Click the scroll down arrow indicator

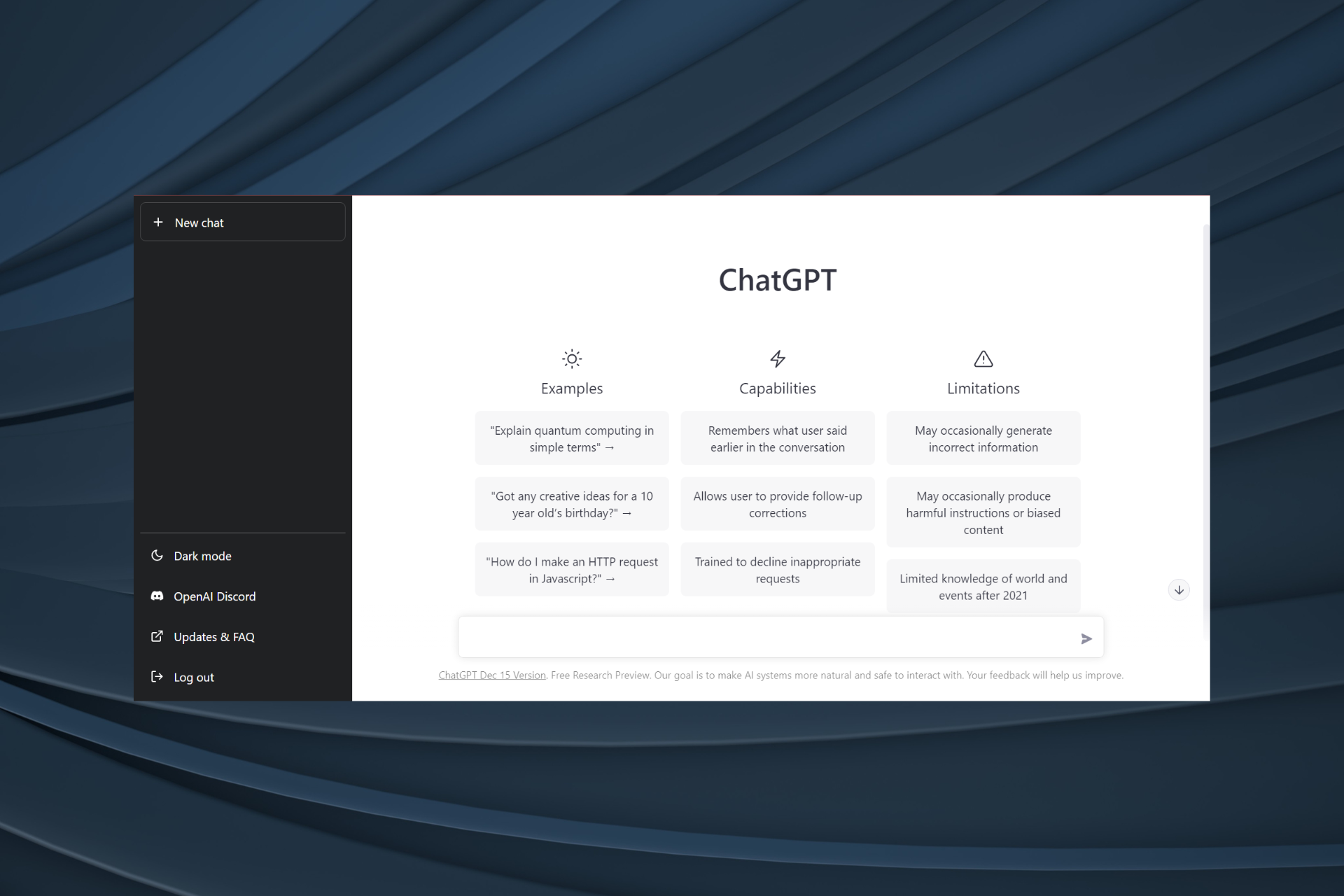1178,589
